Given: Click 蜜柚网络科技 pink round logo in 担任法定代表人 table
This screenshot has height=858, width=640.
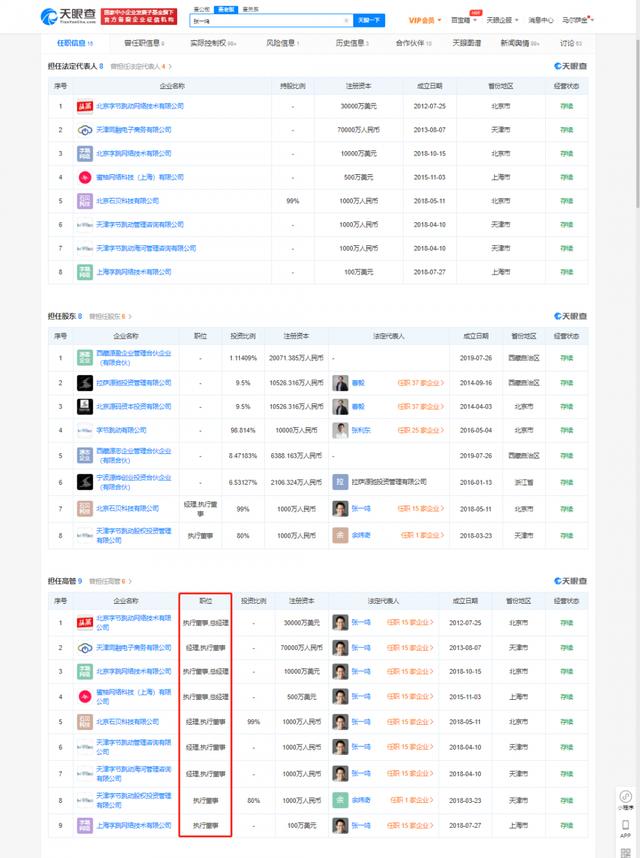Looking at the screenshot, I should pyautogui.click(x=84, y=177).
